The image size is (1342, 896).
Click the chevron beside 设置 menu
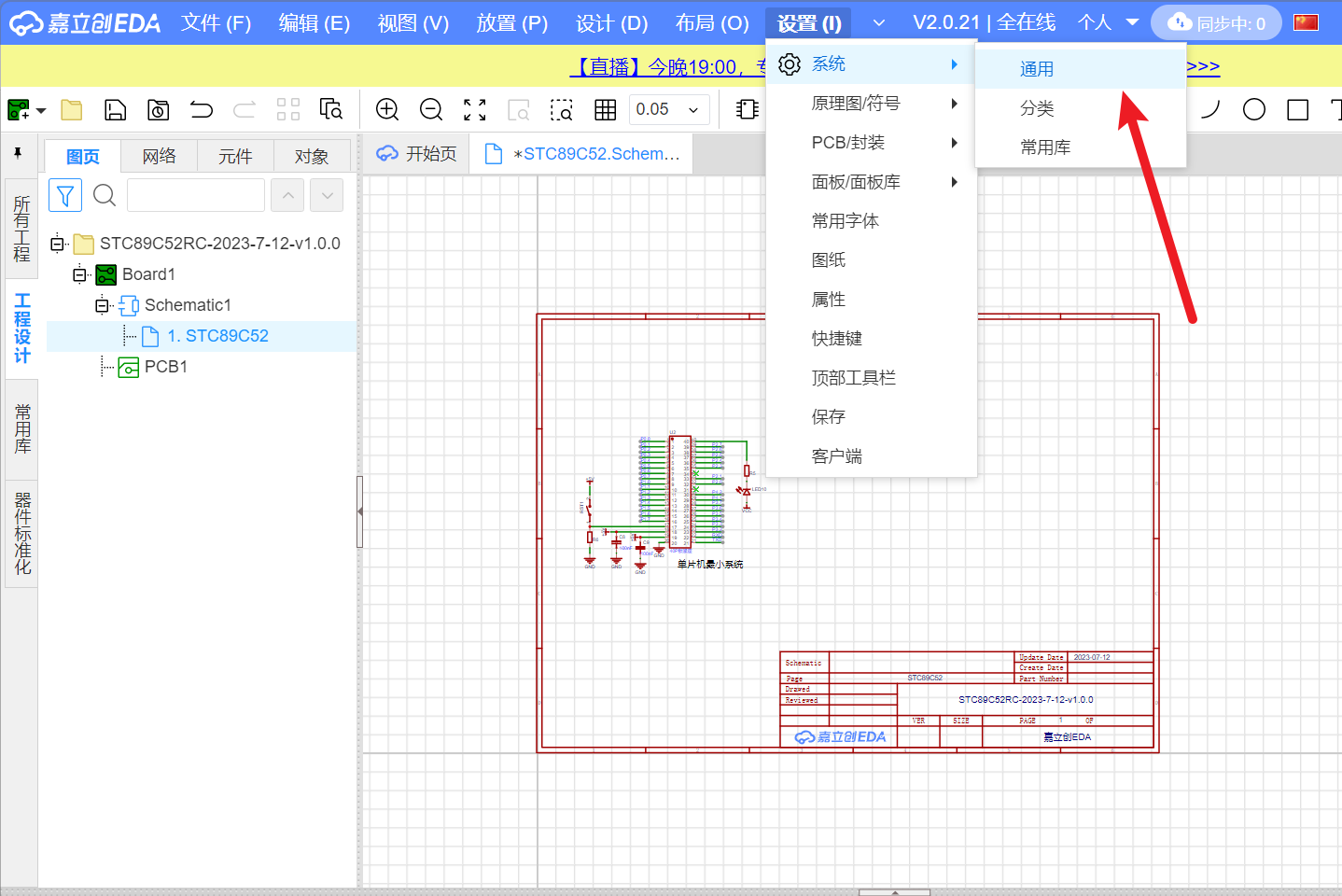coord(878,22)
